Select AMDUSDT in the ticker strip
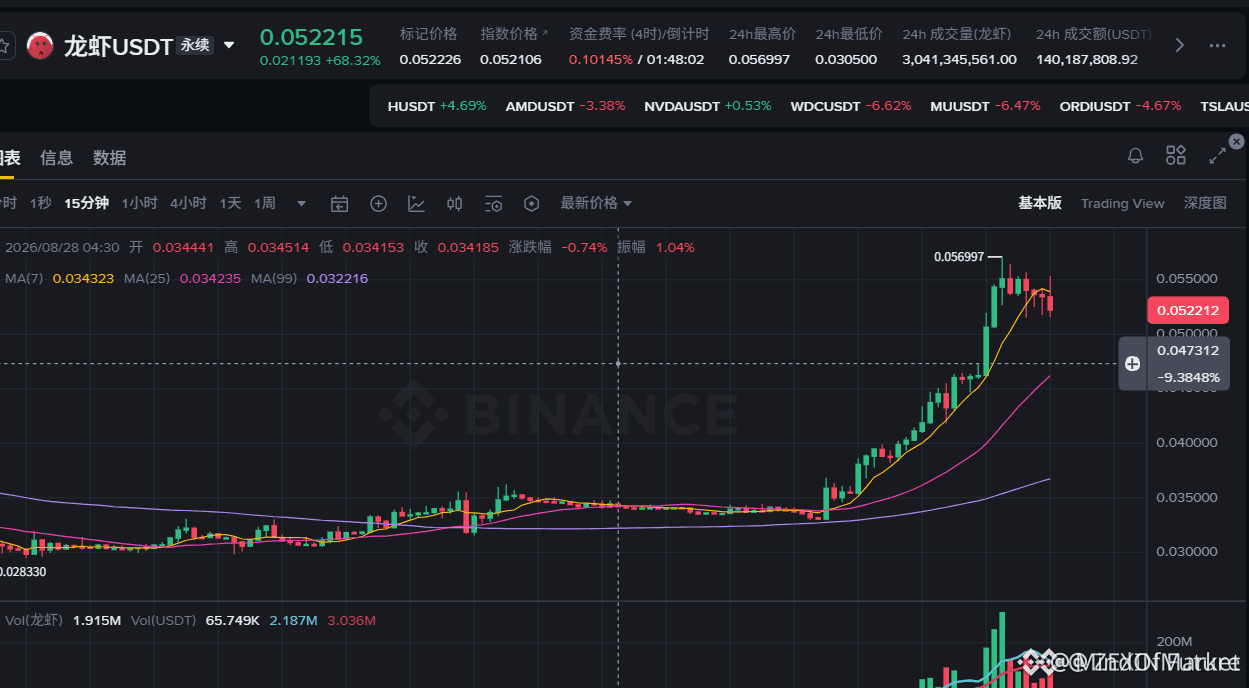Image resolution: width=1249 pixels, height=688 pixels. [x=565, y=105]
